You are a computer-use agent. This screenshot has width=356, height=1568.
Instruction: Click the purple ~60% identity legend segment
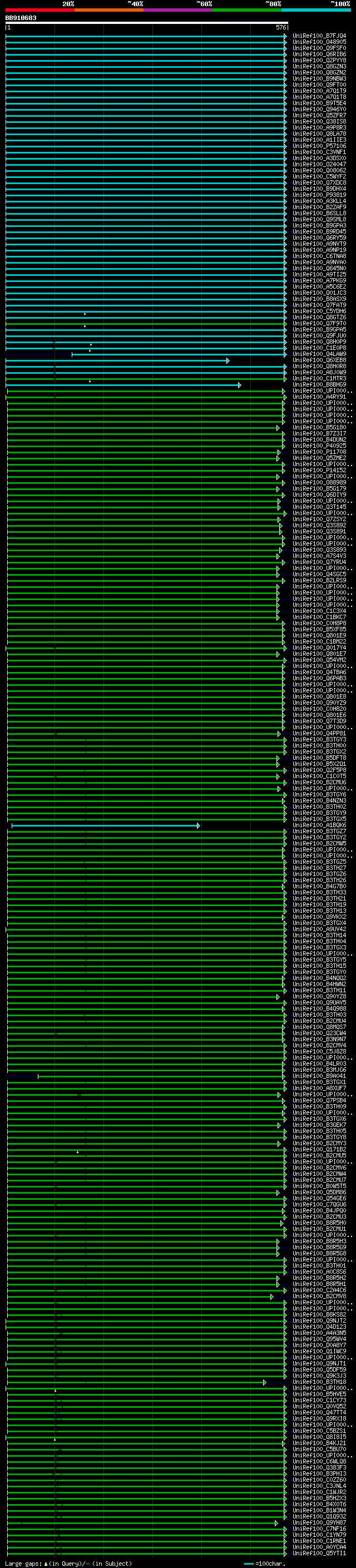177,11
